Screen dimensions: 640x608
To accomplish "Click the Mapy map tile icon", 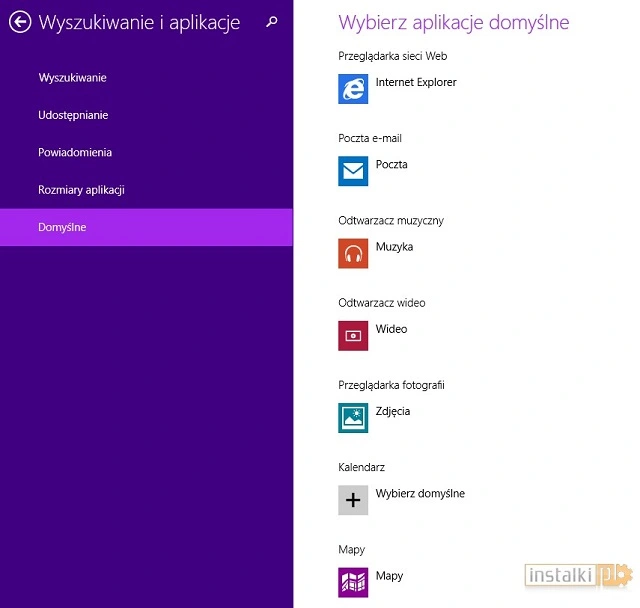I will tap(353, 582).
